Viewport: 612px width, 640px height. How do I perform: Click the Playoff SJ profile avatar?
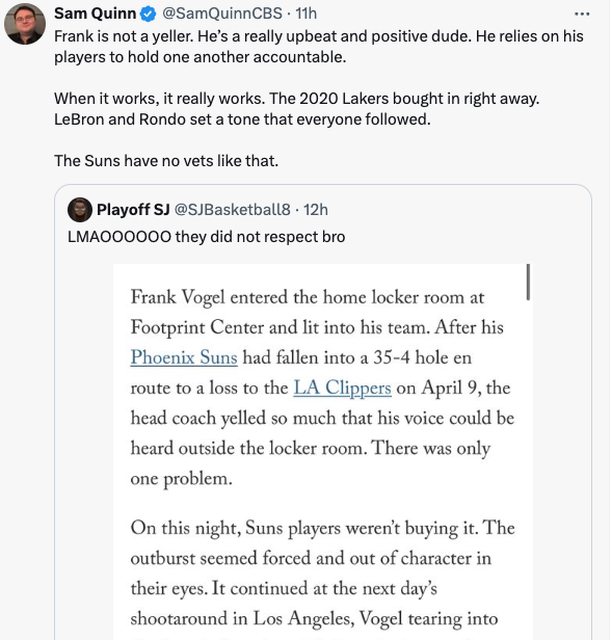pos(80,210)
